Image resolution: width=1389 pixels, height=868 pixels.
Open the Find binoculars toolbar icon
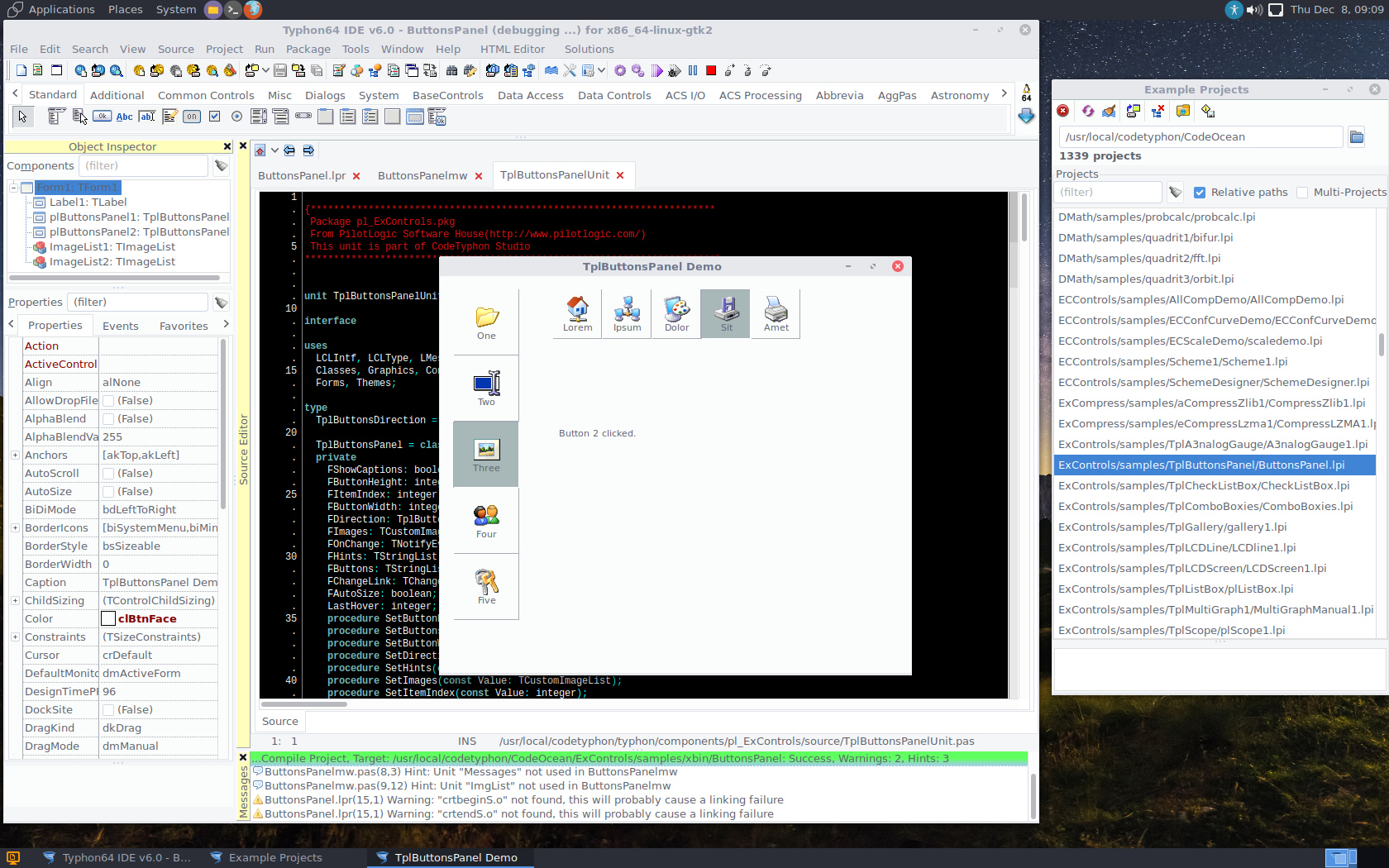click(451, 70)
